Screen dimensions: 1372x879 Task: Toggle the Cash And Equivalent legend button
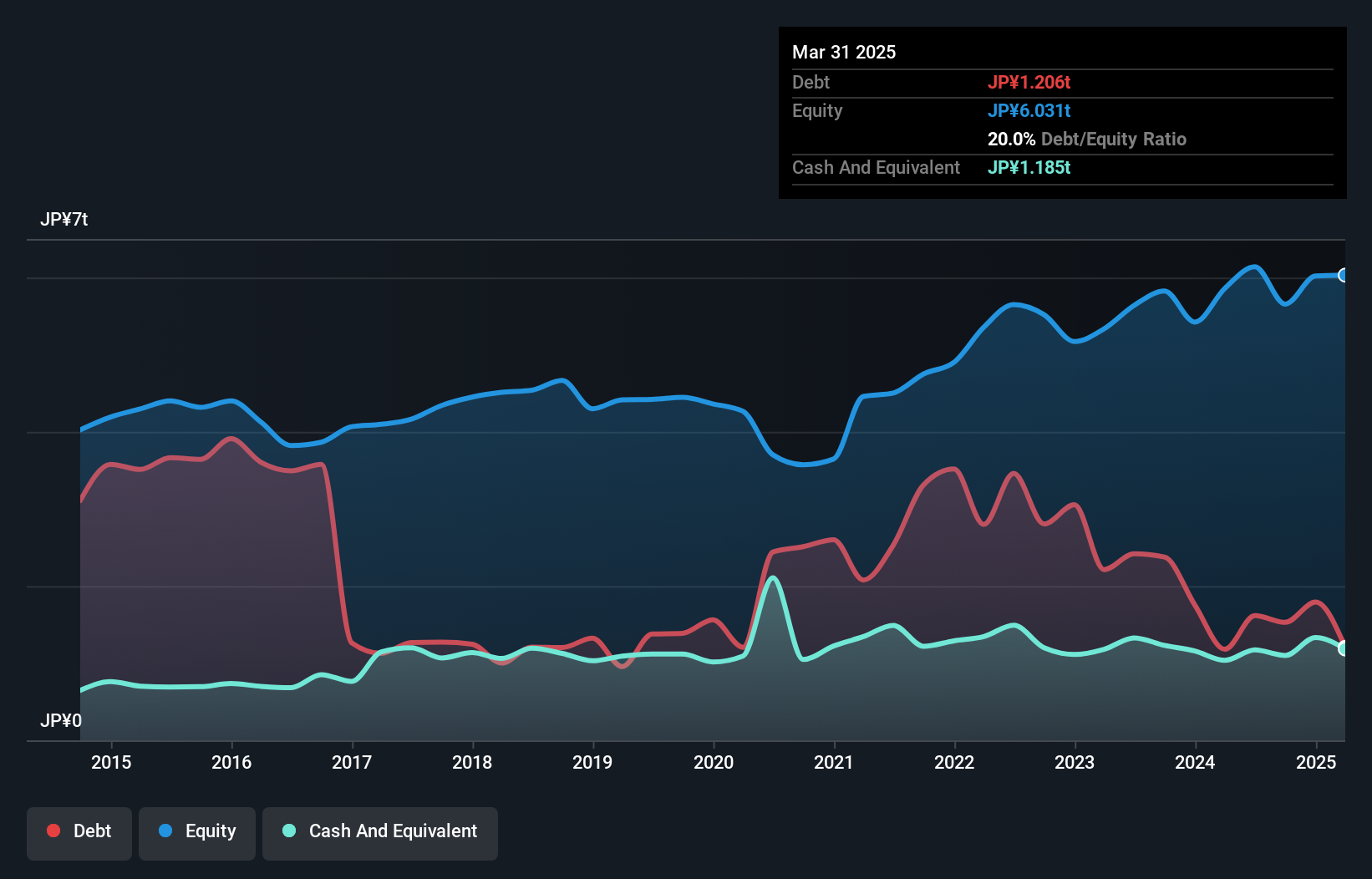click(380, 832)
